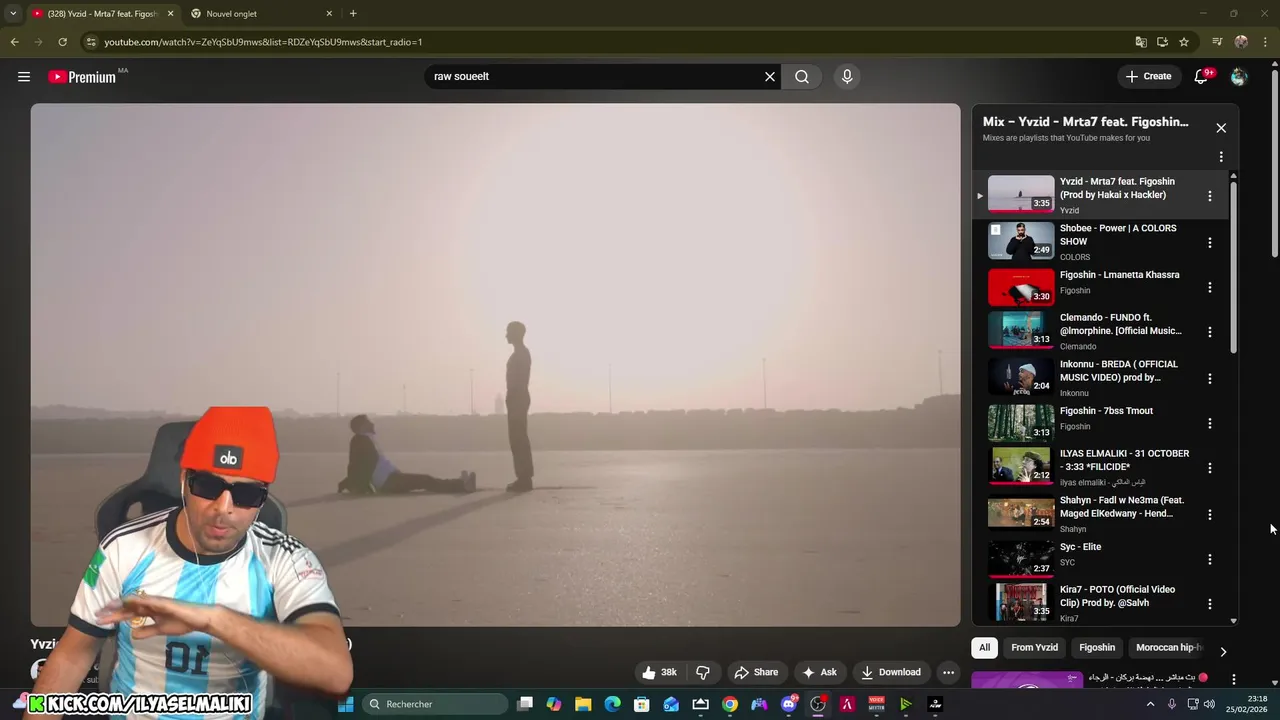Open Mix playlist options menu
This screenshot has width=1280, height=720.
click(1221, 156)
